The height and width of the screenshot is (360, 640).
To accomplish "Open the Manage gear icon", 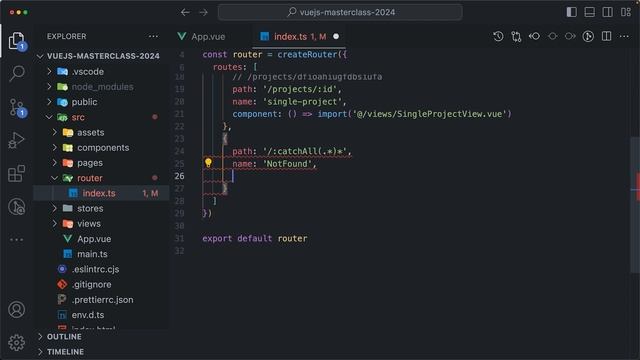I will tap(16, 343).
